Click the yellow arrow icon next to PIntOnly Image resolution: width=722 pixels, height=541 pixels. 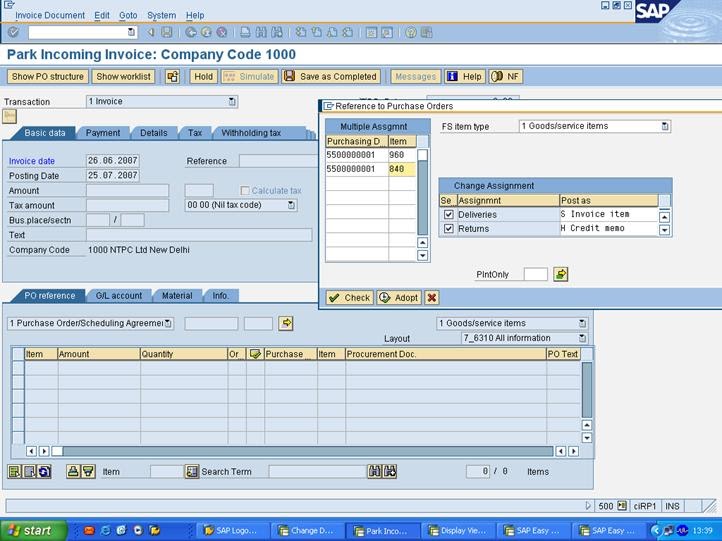tap(560, 274)
